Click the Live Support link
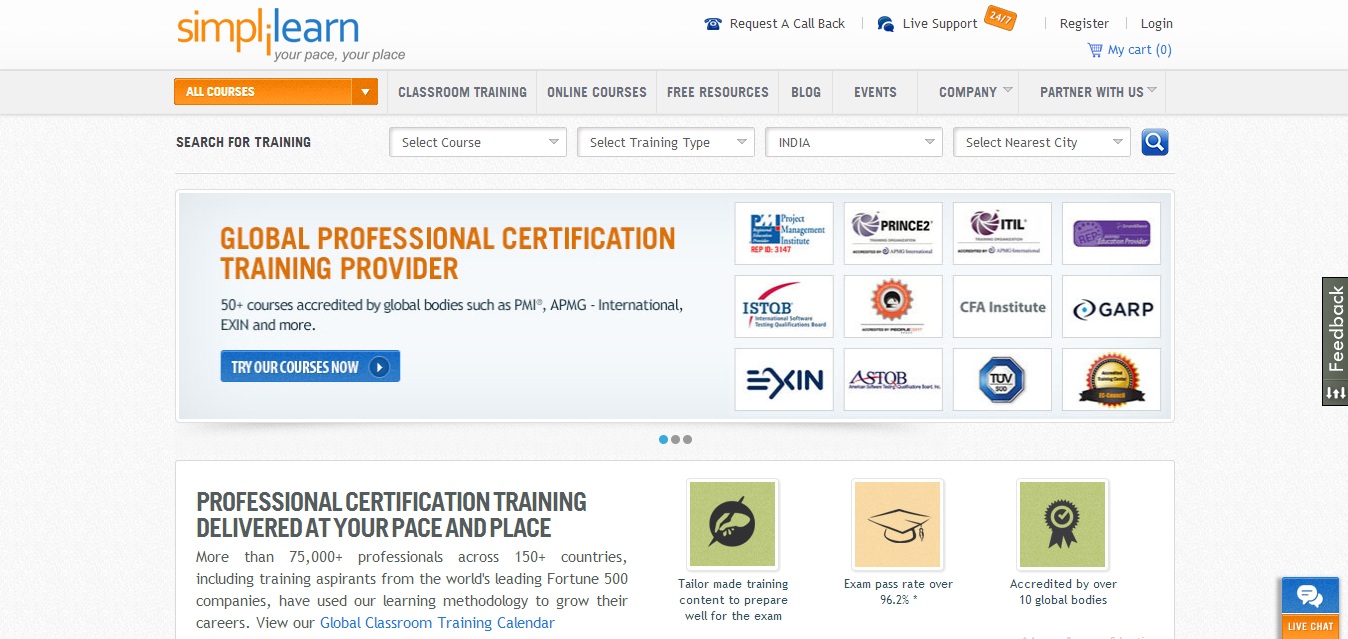The width and height of the screenshot is (1348, 639). tap(940, 24)
